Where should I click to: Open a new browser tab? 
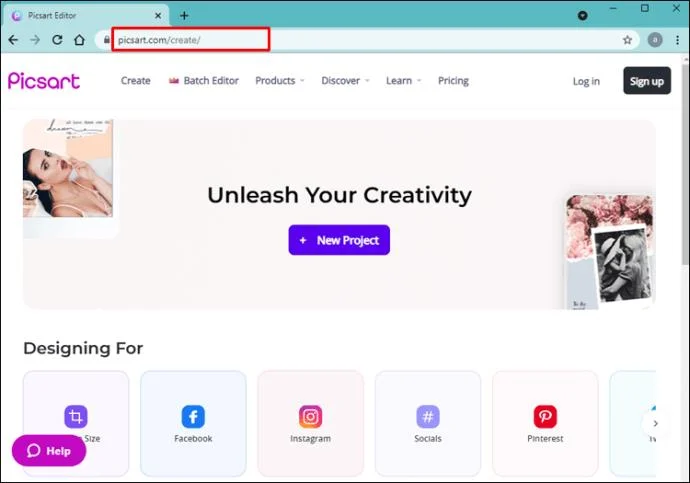pyautogui.click(x=184, y=16)
